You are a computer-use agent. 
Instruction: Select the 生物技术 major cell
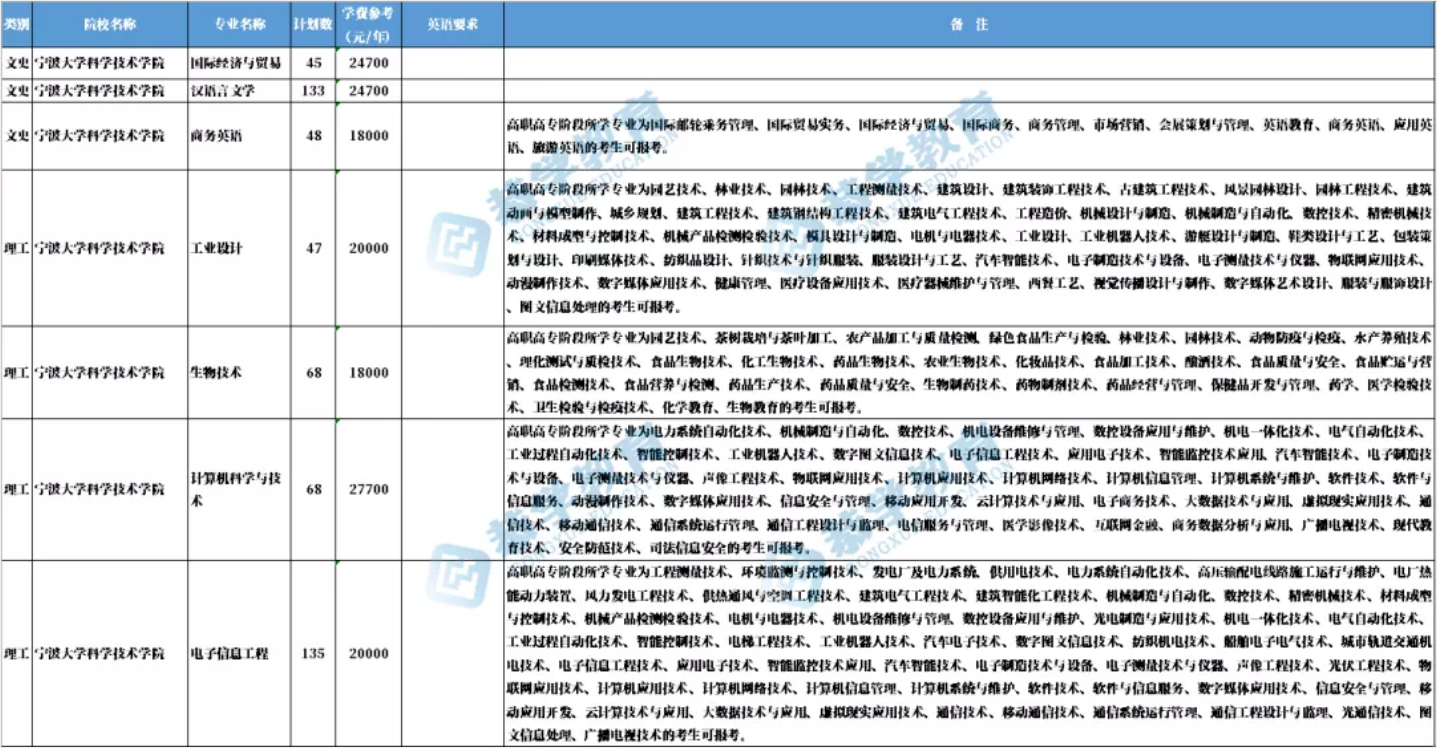[217, 373]
